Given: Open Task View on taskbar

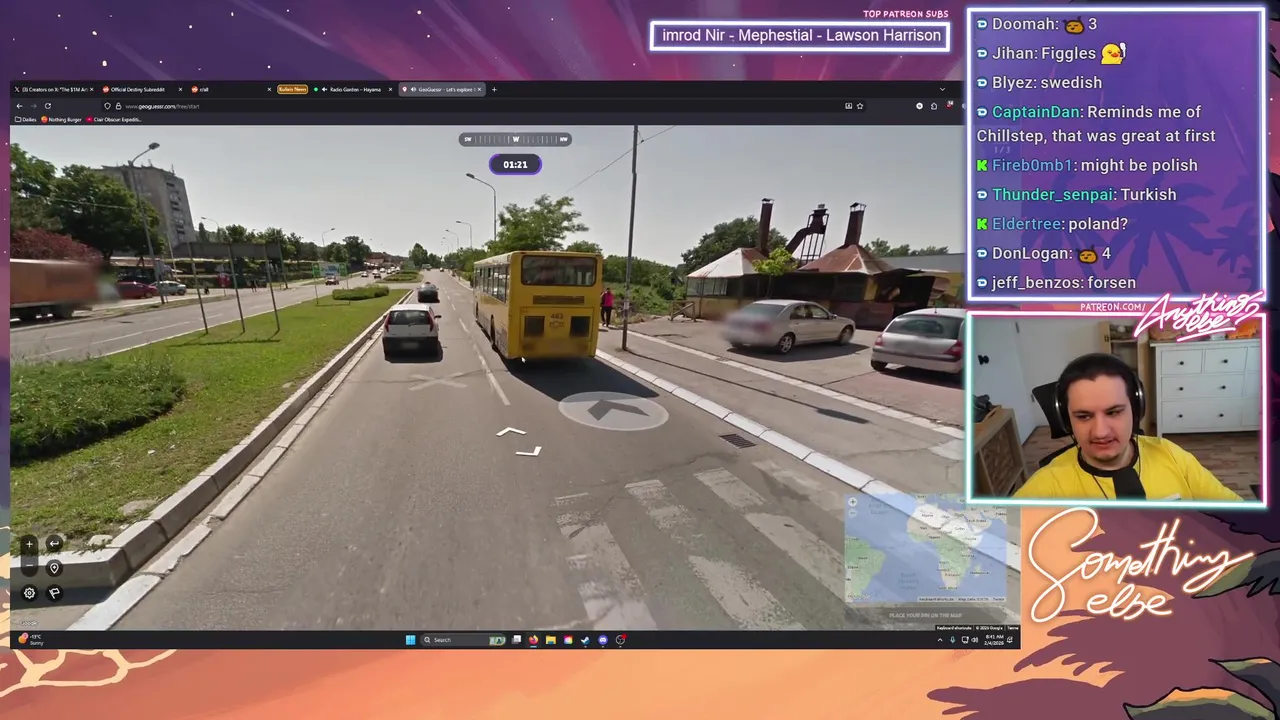Looking at the screenshot, I should pyautogui.click(x=516, y=640).
